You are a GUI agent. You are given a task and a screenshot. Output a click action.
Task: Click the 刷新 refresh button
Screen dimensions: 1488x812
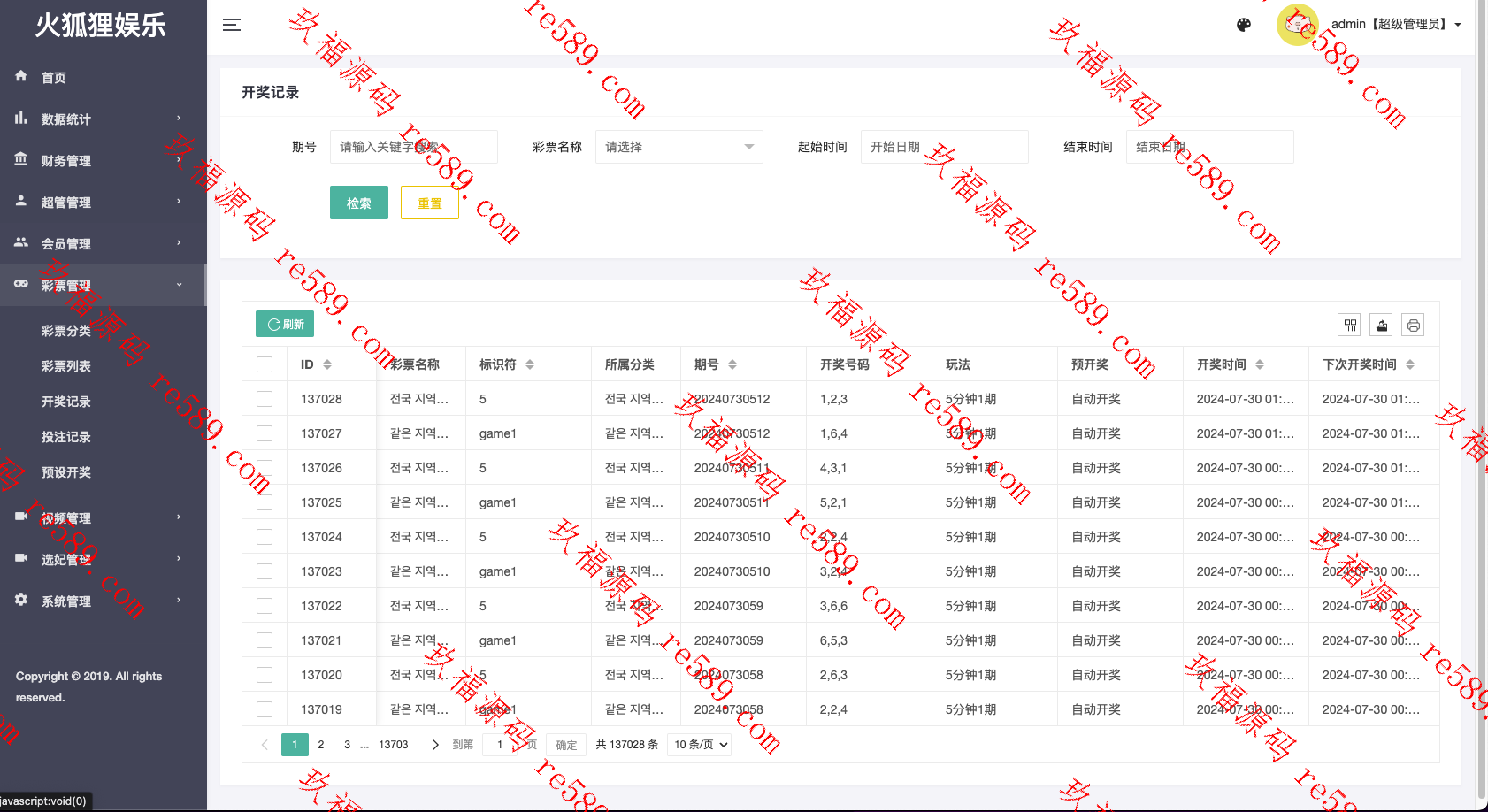coord(285,324)
